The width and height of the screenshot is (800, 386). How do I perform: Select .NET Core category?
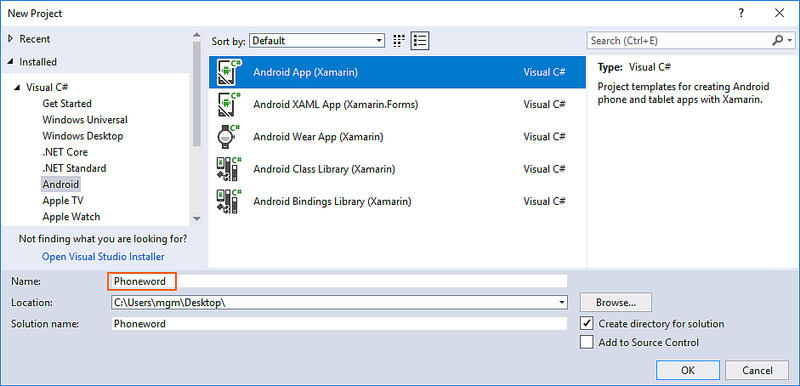65,152
